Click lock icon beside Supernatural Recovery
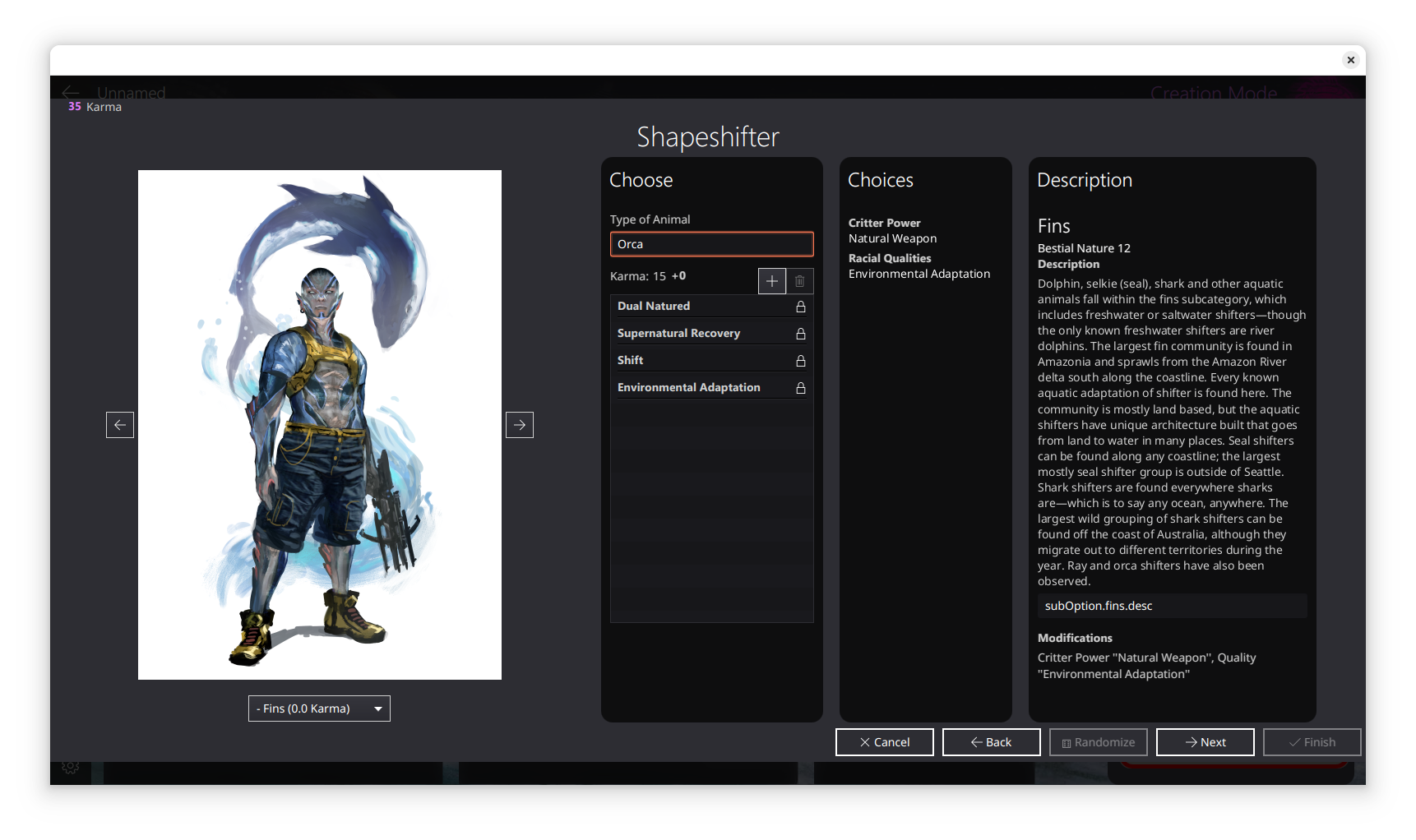Viewport: 1416px width, 840px height. [800, 334]
